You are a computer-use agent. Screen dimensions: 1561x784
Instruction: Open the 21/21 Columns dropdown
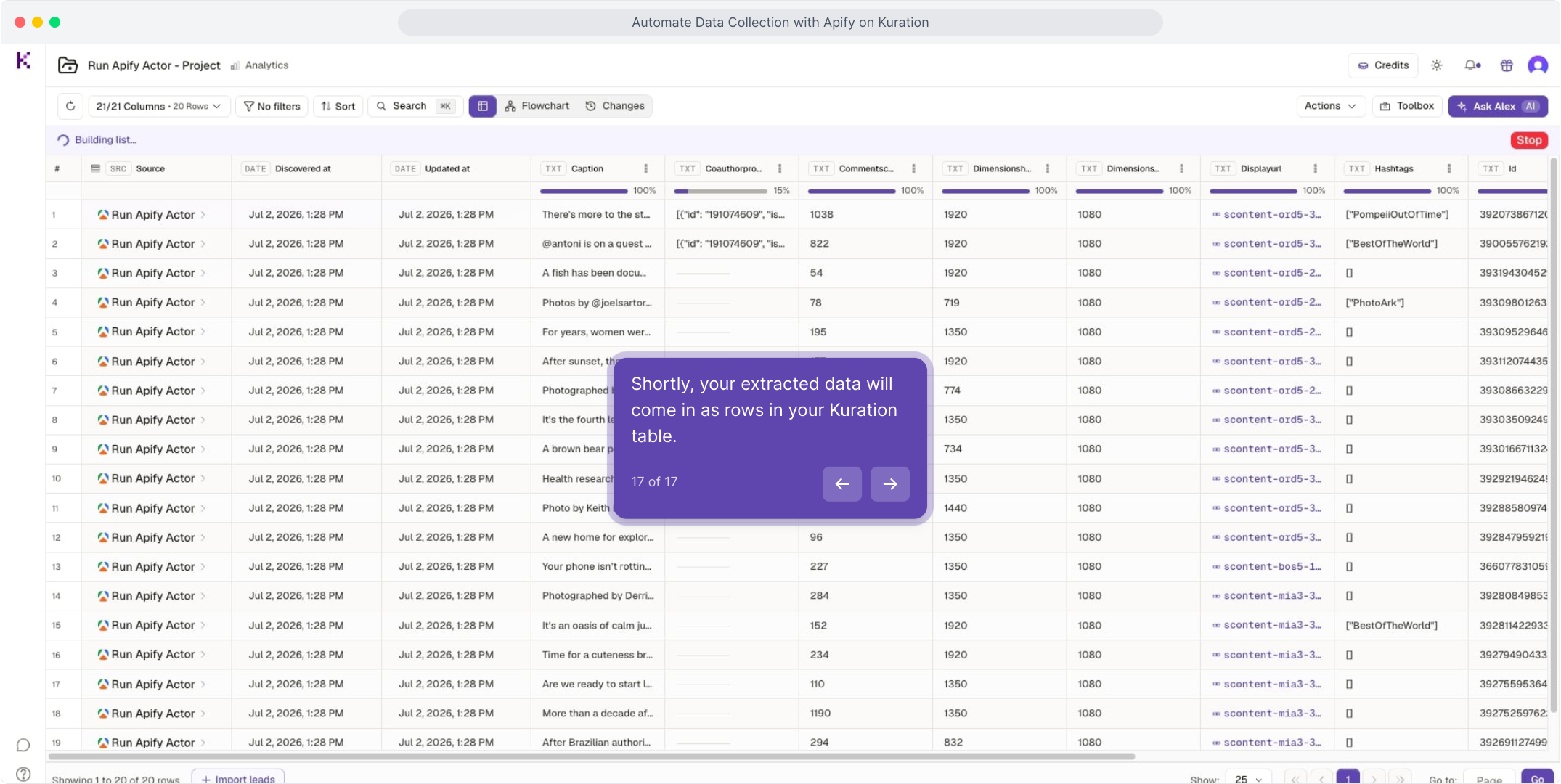tap(159, 106)
